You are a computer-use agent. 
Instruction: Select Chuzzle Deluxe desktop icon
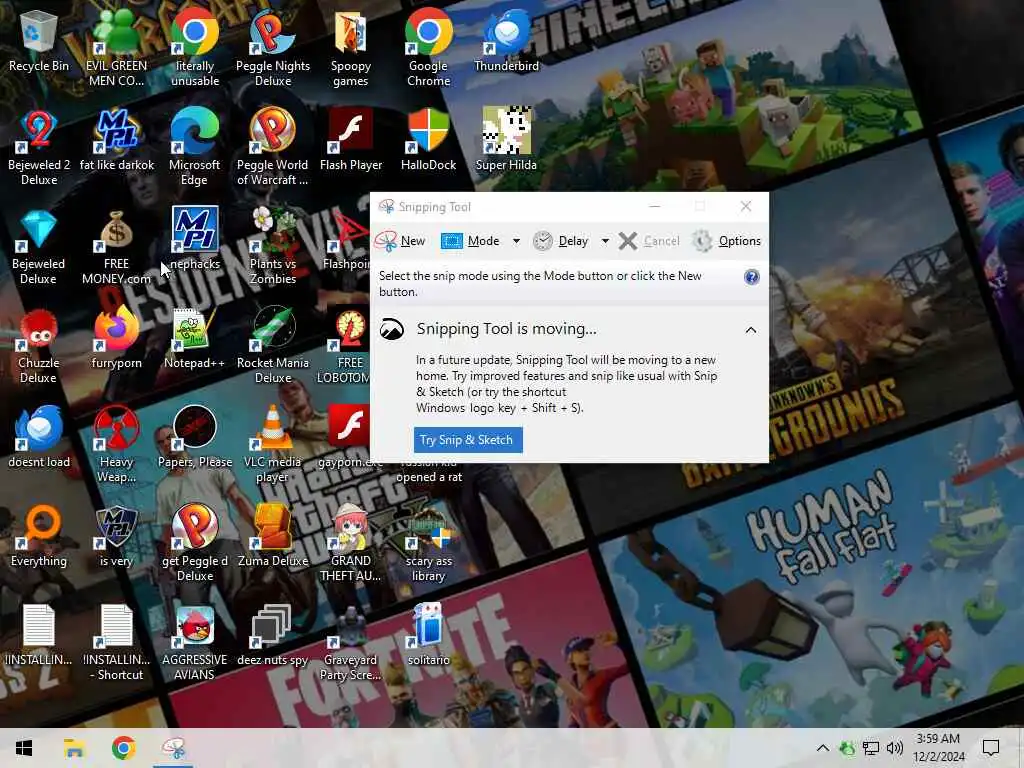39,346
